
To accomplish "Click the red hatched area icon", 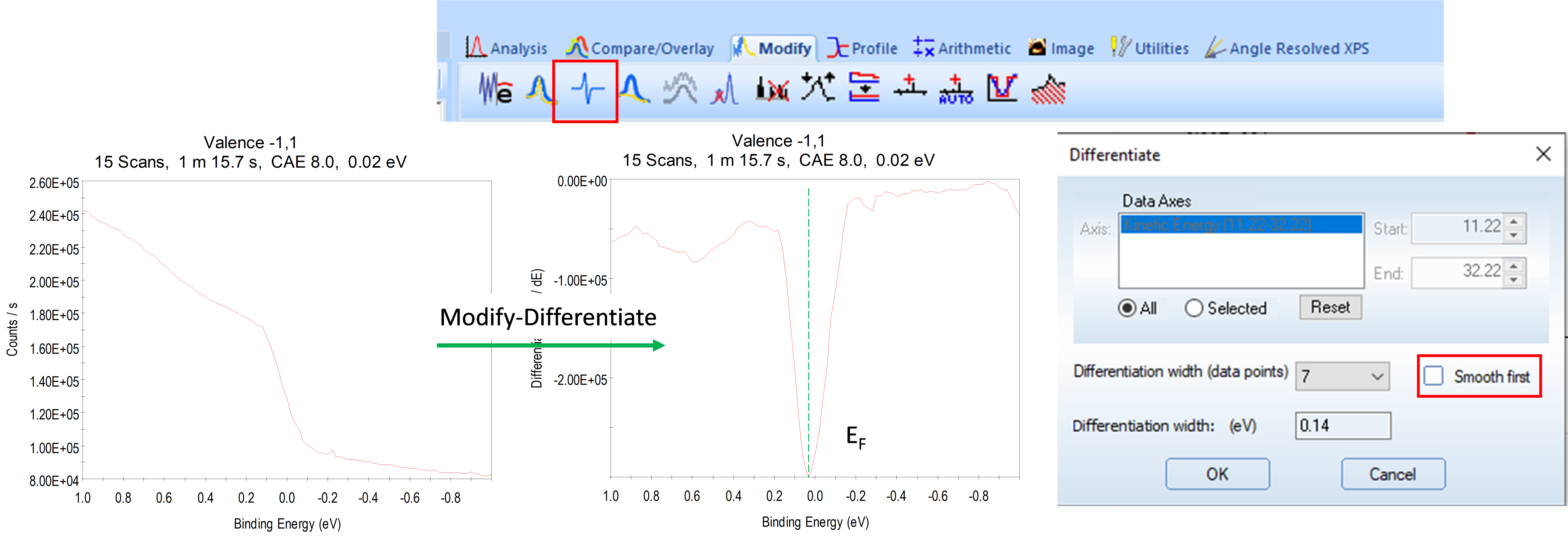I will 1048,90.
